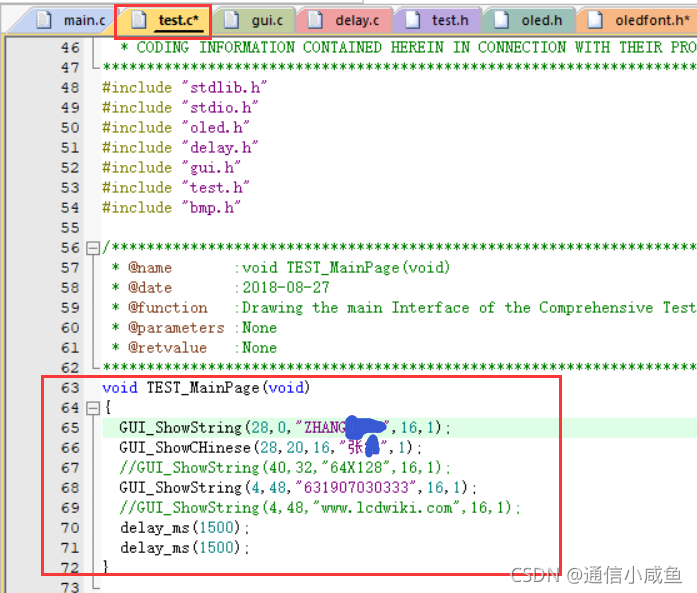Image resolution: width=697 pixels, height=593 pixels.
Task: Click the file icon on test.h tab
Action: [412, 20]
